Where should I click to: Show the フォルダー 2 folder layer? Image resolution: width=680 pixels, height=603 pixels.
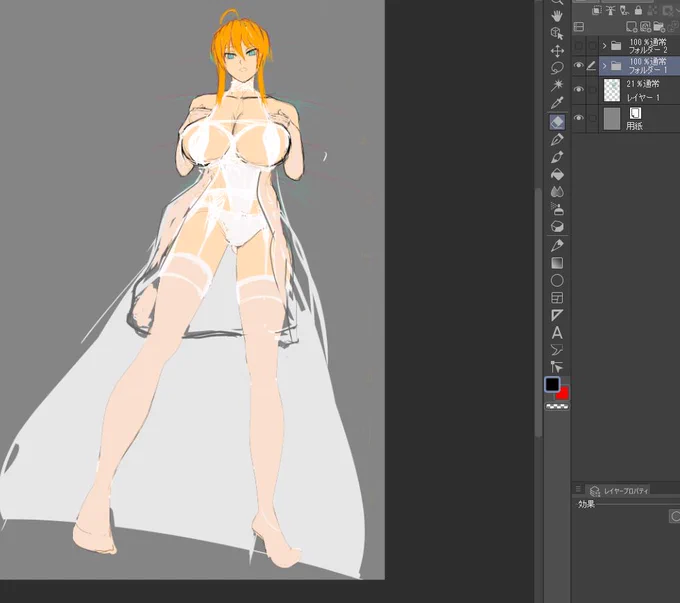[x=579, y=46]
